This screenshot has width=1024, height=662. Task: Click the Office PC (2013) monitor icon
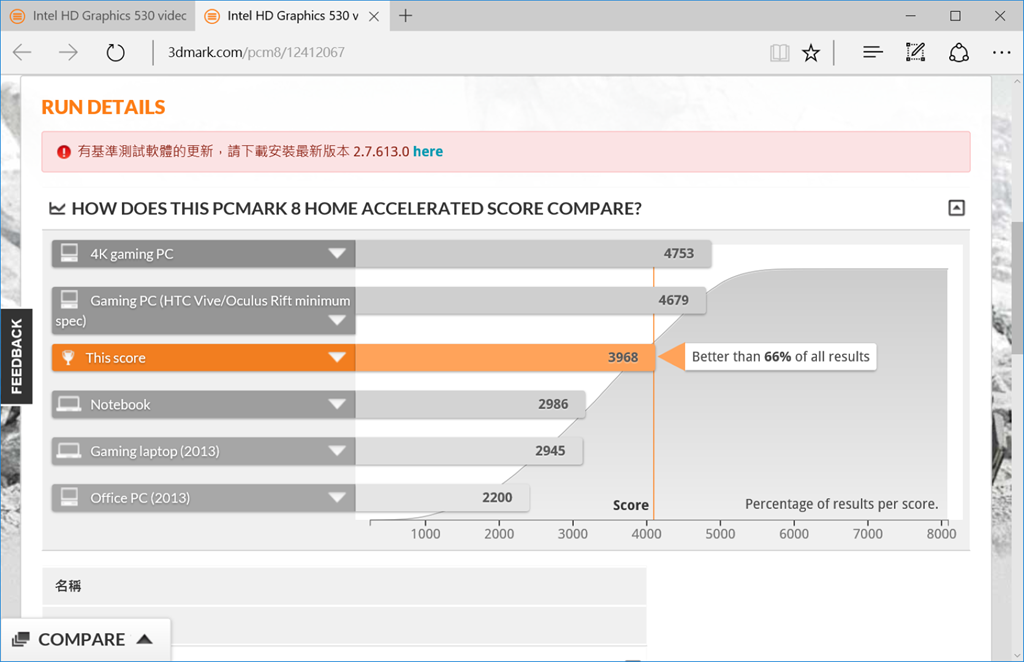(69, 497)
